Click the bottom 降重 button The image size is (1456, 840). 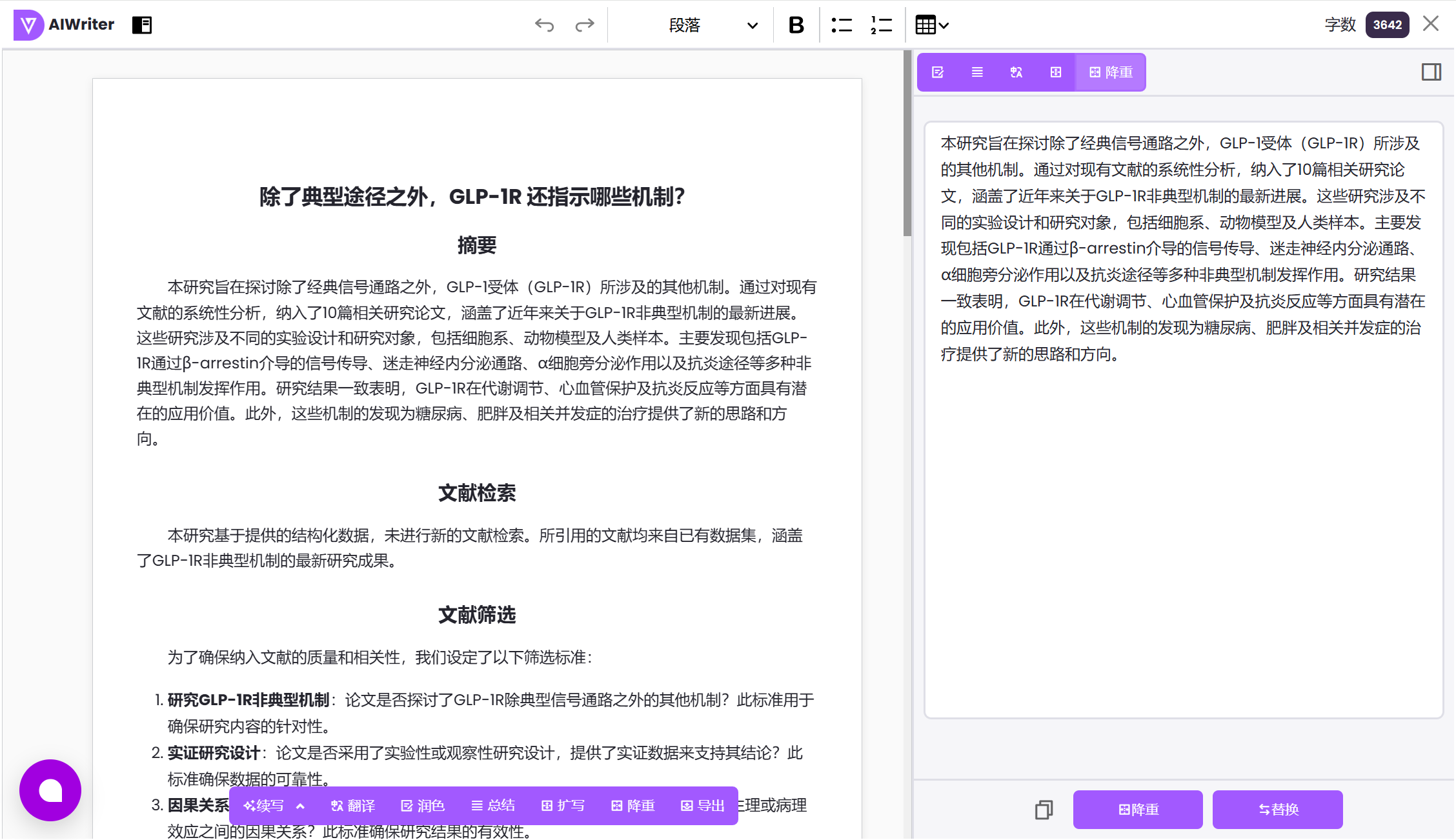[1138, 810]
